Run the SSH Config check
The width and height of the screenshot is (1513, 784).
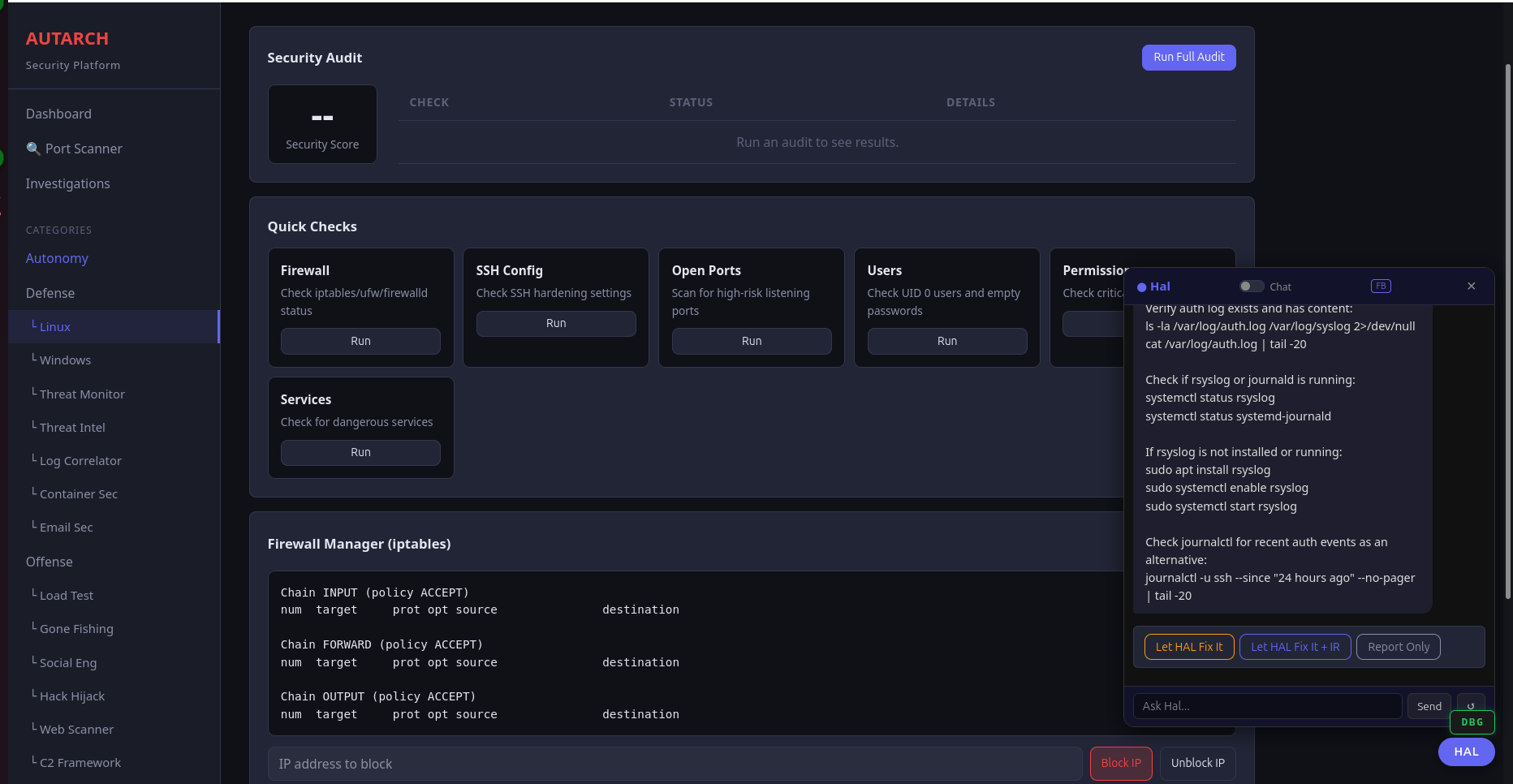point(555,323)
